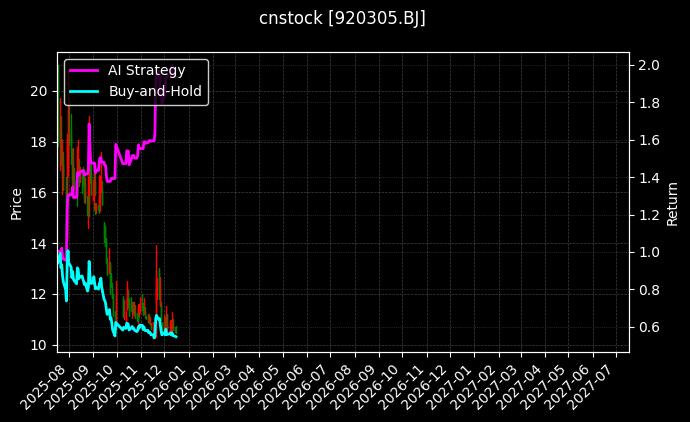690x422 pixels.
Task: Click the magenta AI Strategy legend line
Action: 84,70
